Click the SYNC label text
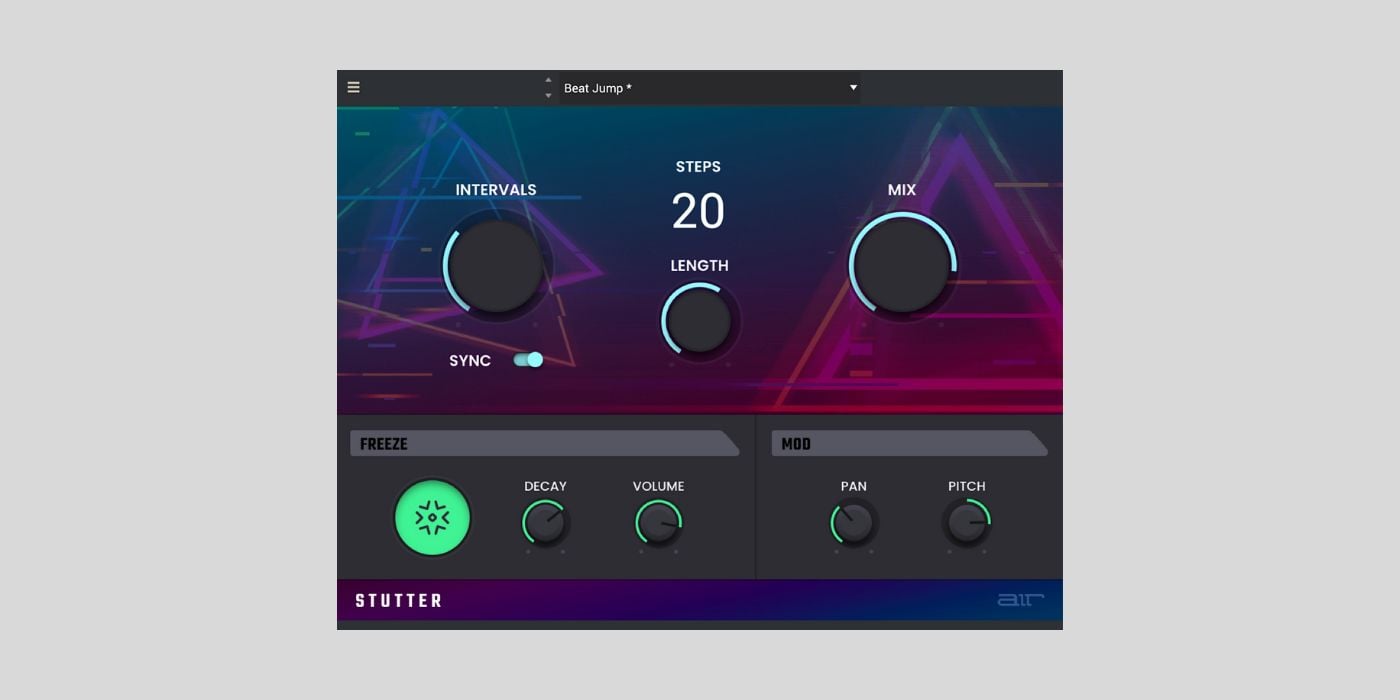This screenshot has width=1400, height=700. (470, 361)
